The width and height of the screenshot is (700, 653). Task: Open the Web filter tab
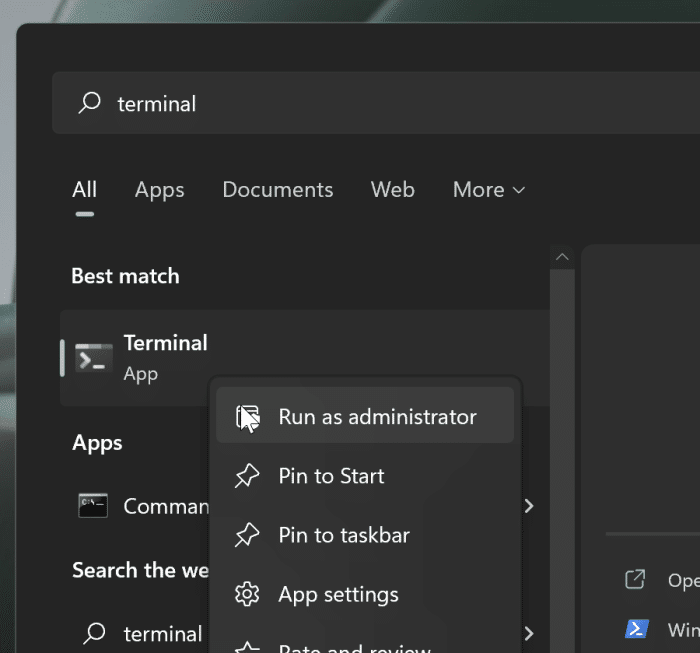tap(392, 190)
